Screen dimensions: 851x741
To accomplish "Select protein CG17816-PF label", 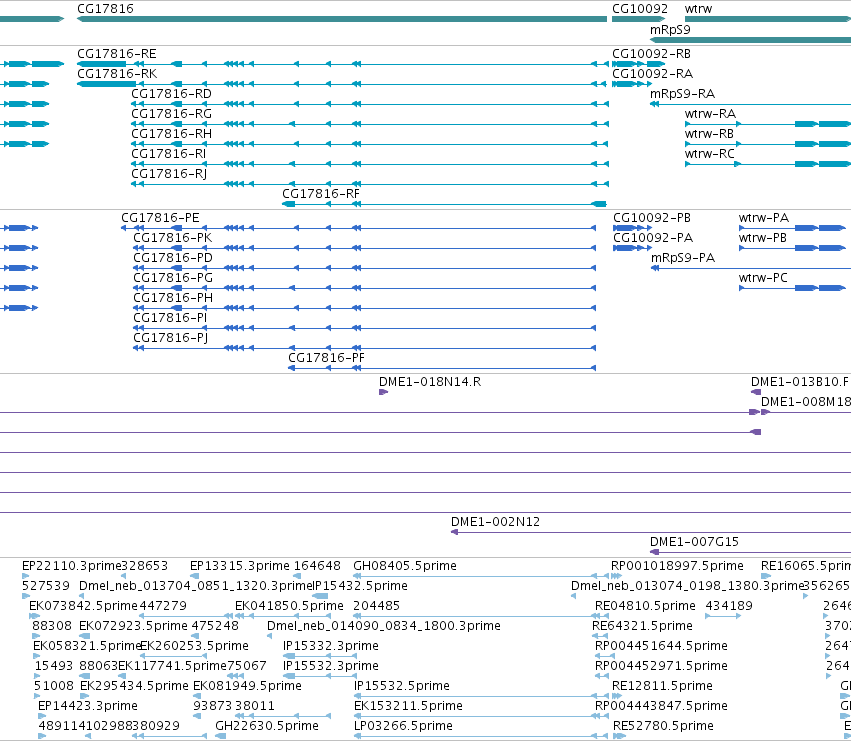I will point(326,358).
